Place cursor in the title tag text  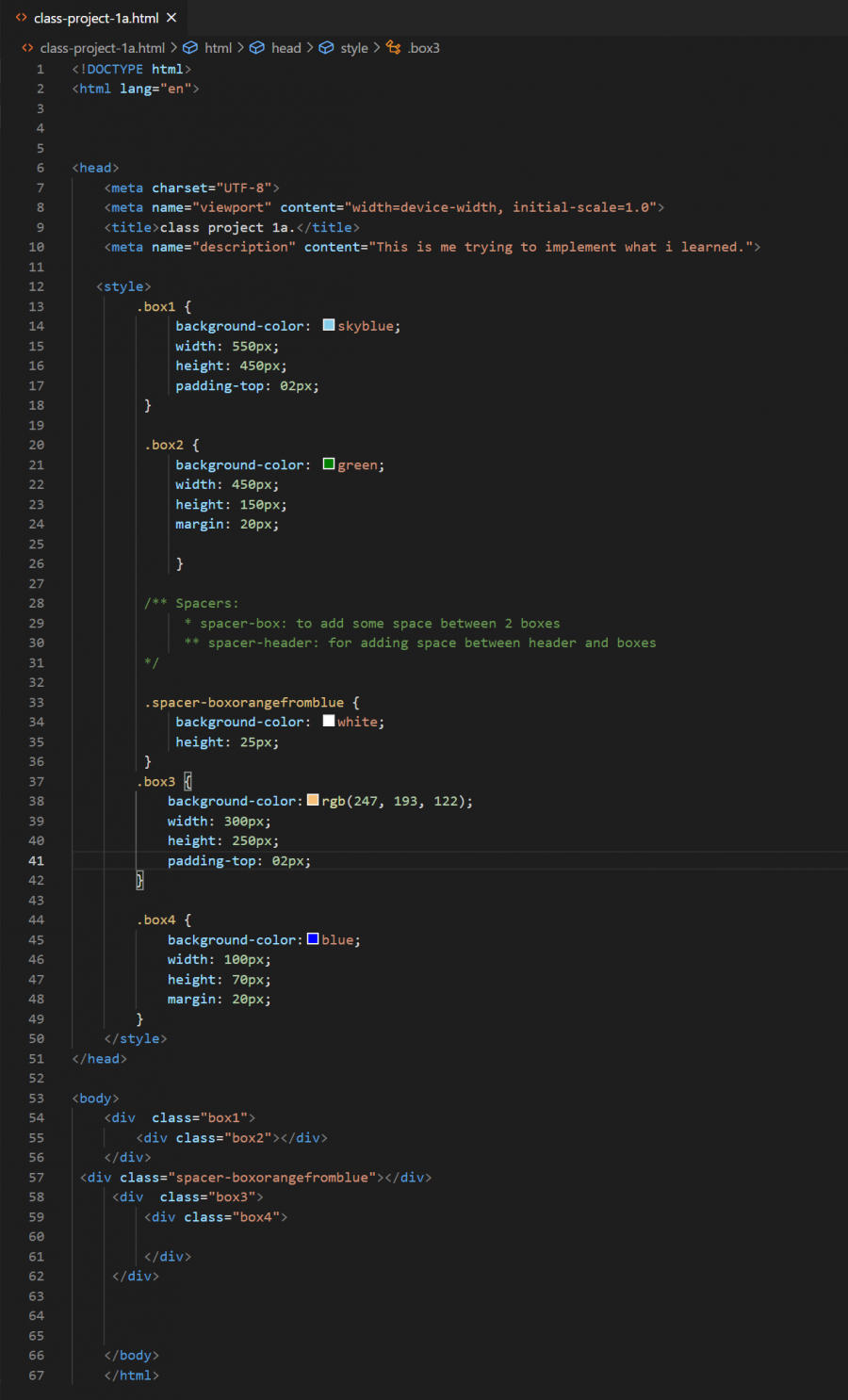tap(227, 227)
